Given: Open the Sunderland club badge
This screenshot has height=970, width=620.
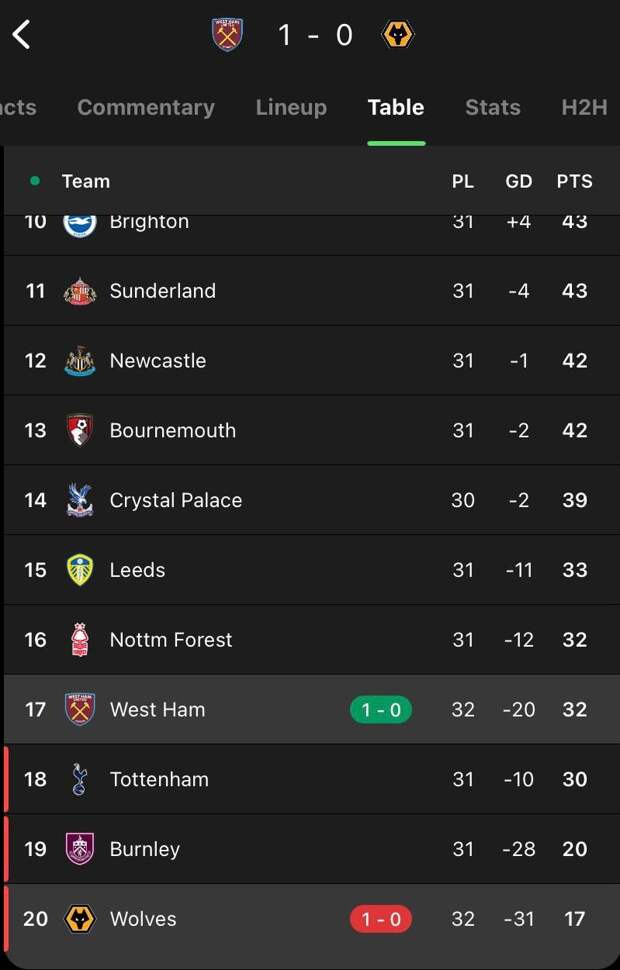Looking at the screenshot, I should pos(80,291).
